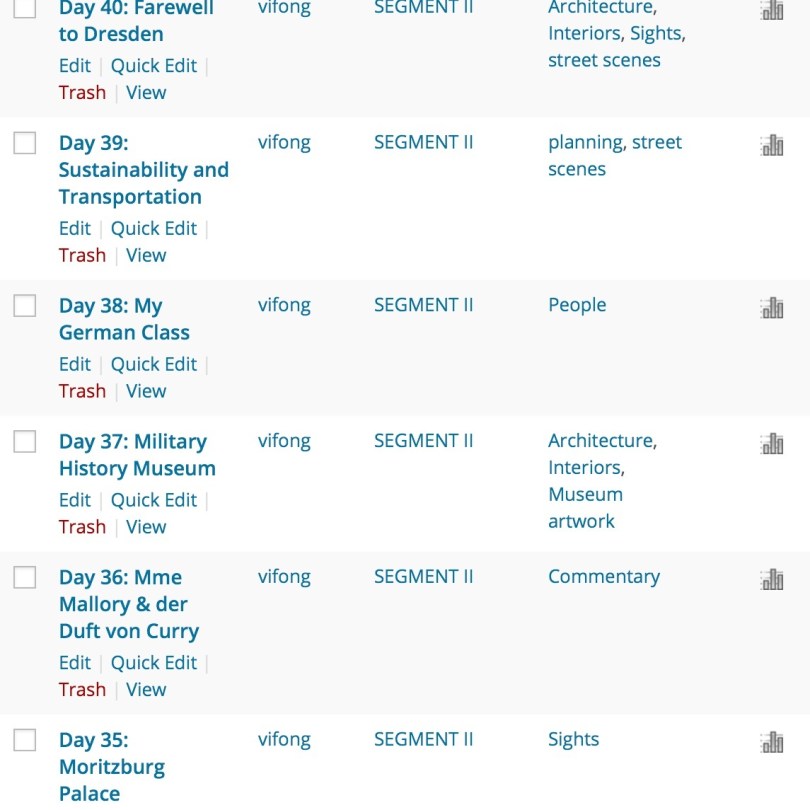View the Day 36 Mme Mallory post
The image size is (810, 810).
click(x=146, y=689)
